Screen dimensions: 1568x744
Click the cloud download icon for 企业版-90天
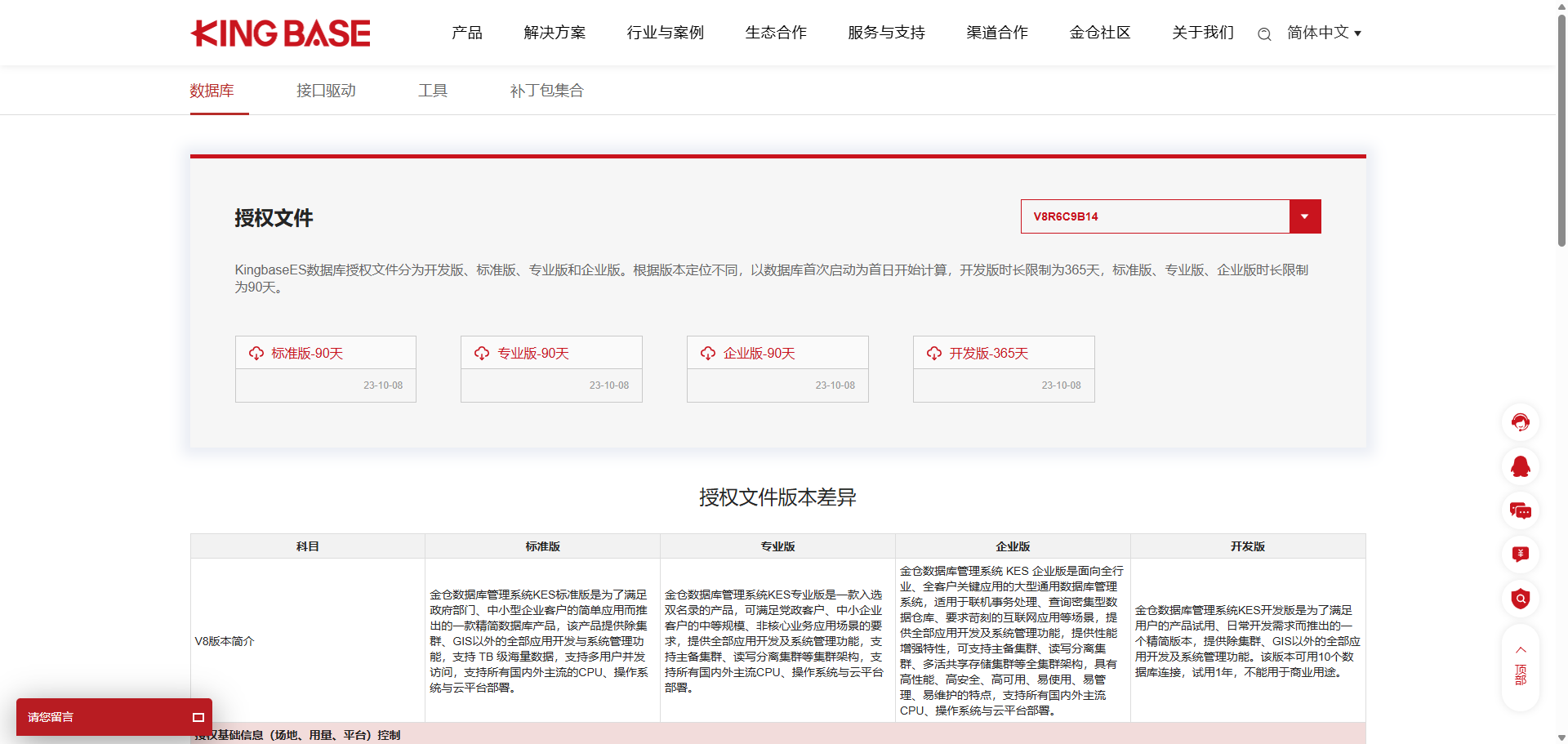708,353
